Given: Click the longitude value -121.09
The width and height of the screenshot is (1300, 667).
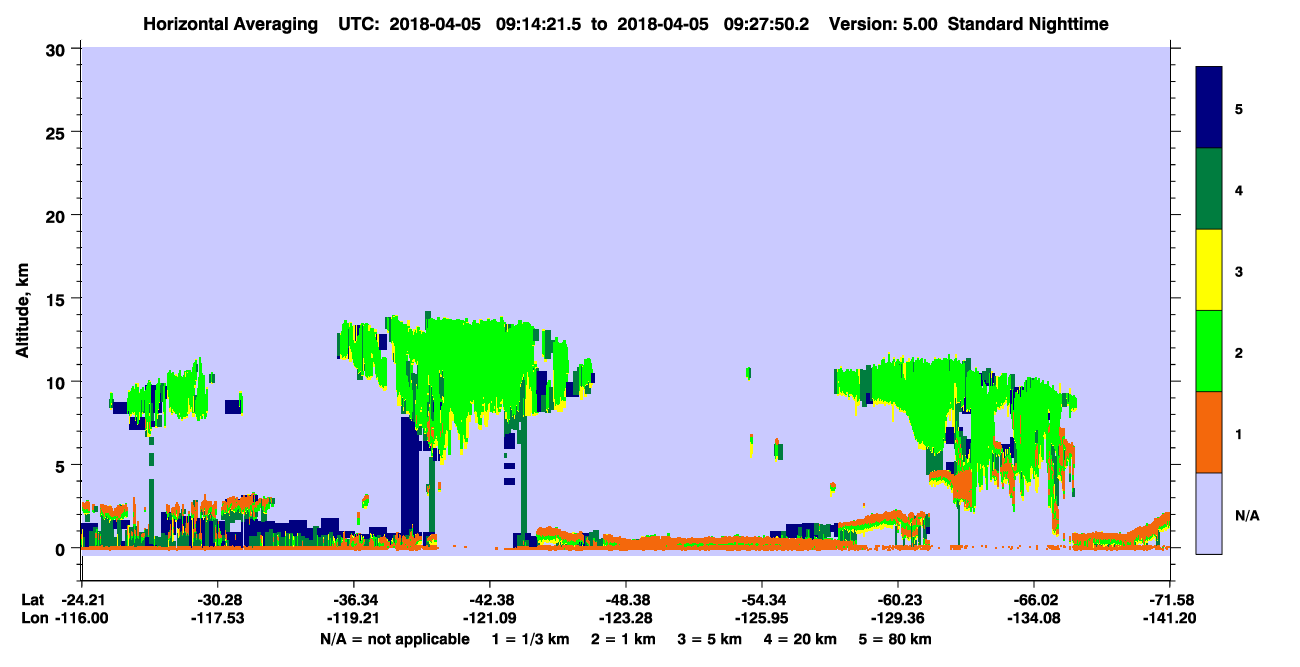Looking at the screenshot, I should click(x=489, y=618).
